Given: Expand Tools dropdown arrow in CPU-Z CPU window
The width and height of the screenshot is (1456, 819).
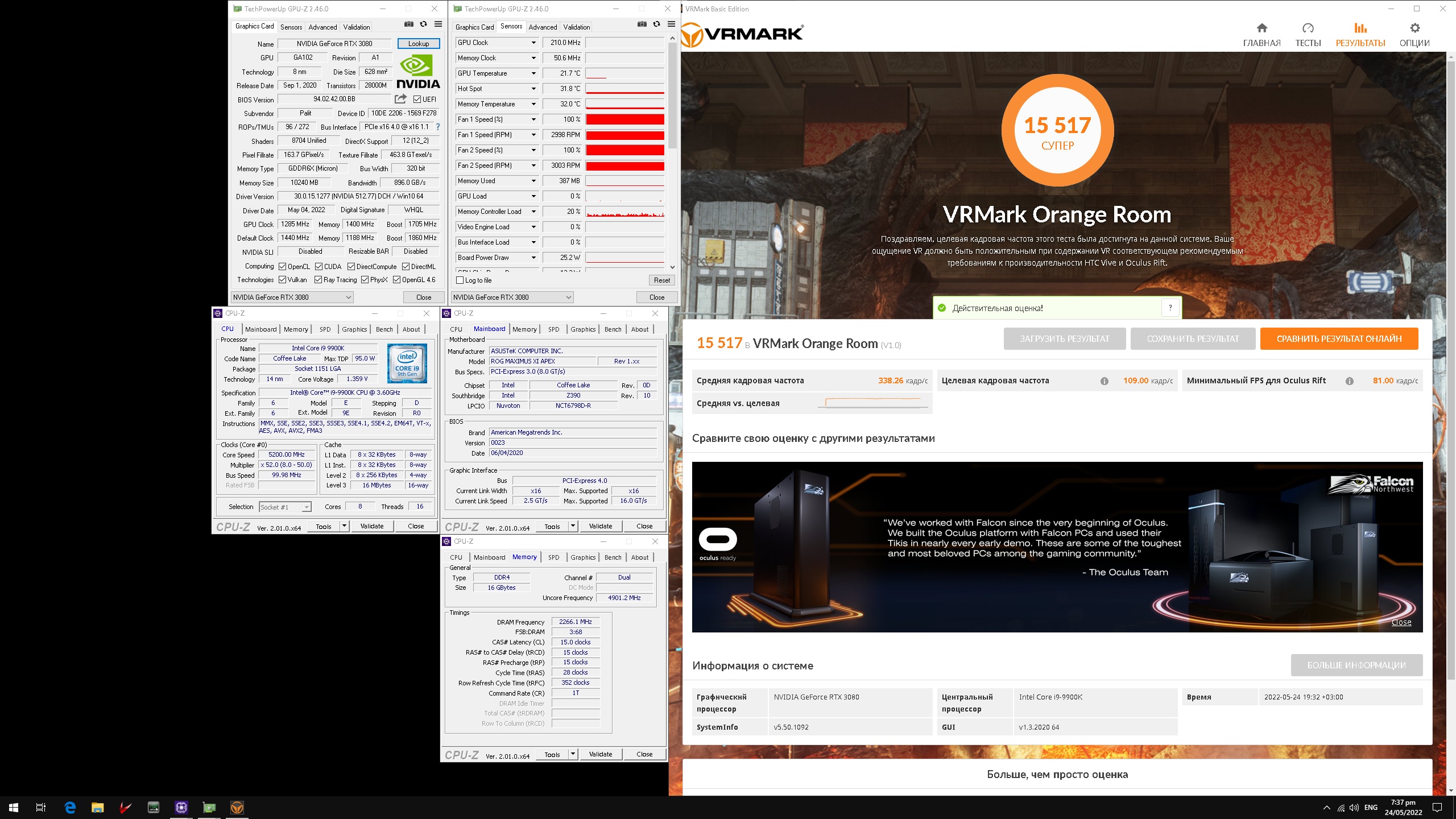Looking at the screenshot, I should click(344, 526).
